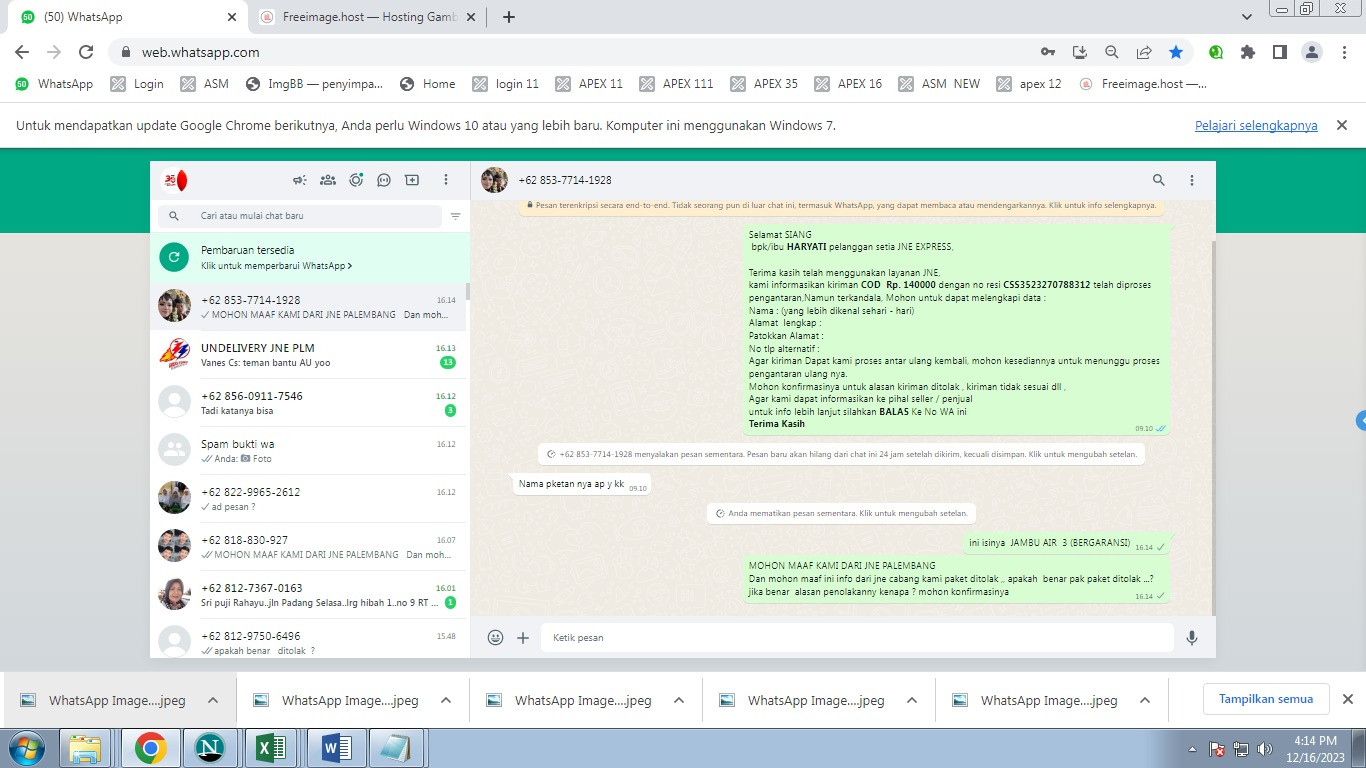
Task: Open the chat header three-dot menu
Action: (1192, 180)
